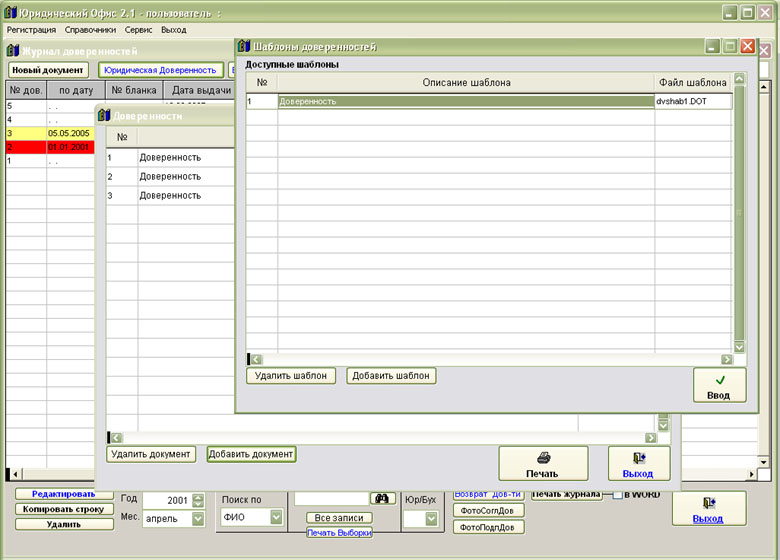Click Добавить шаблон button
780x560 pixels.
click(x=391, y=376)
